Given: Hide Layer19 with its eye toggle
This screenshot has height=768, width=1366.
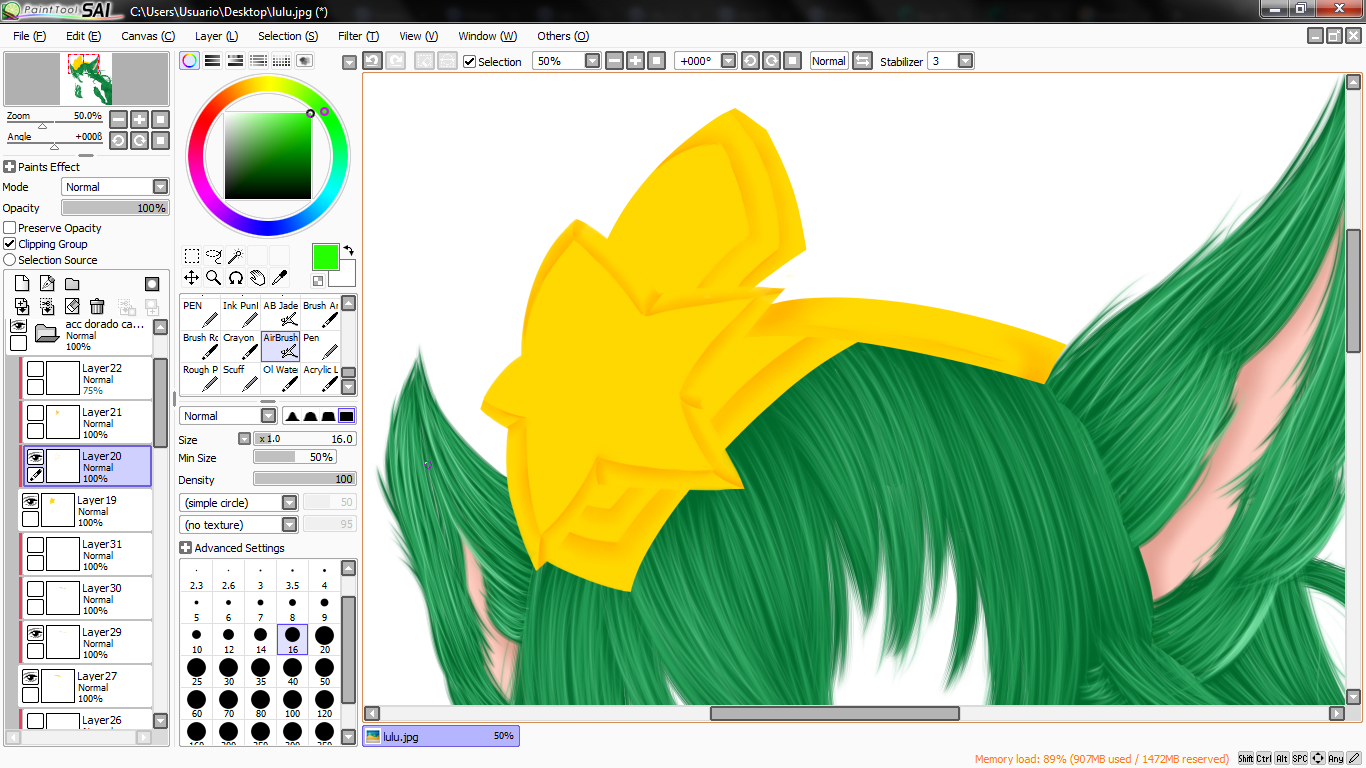Looking at the screenshot, I should [31, 501].
